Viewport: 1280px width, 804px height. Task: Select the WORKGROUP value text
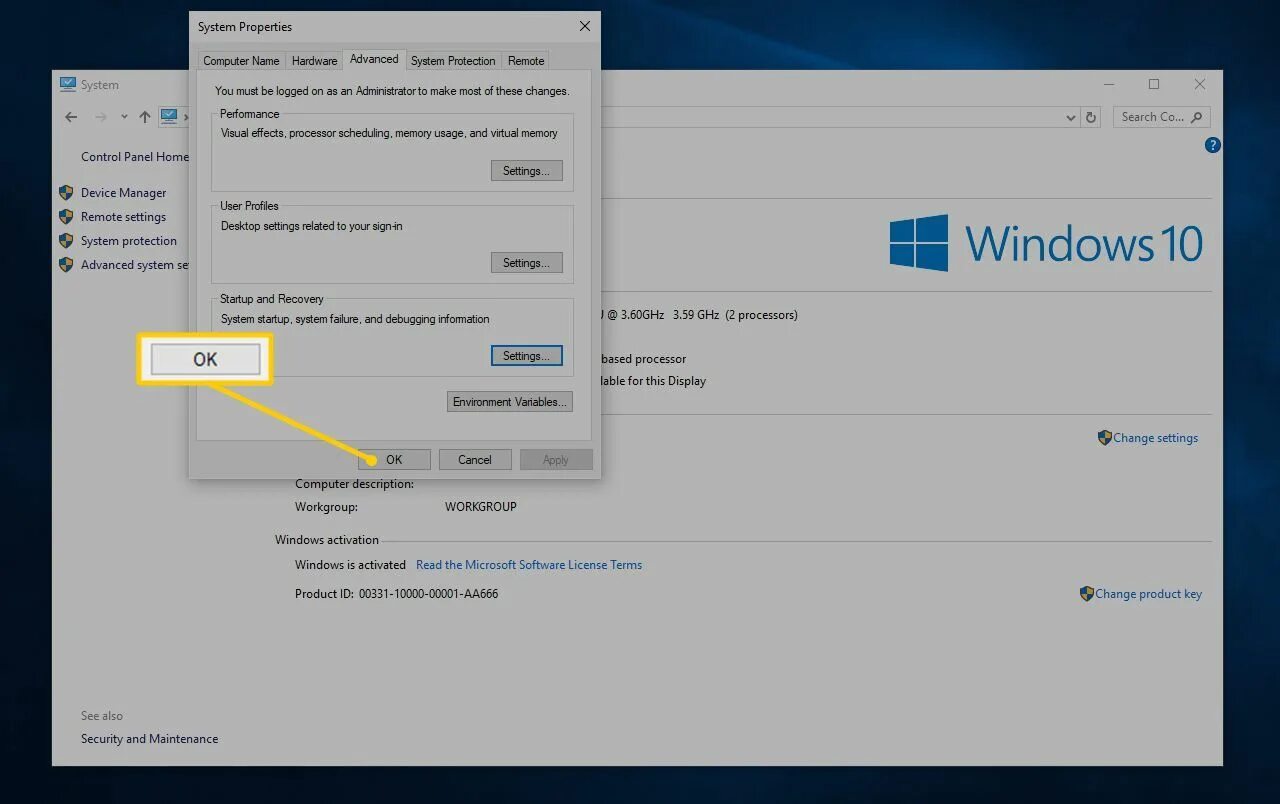(x=481, y=507)
